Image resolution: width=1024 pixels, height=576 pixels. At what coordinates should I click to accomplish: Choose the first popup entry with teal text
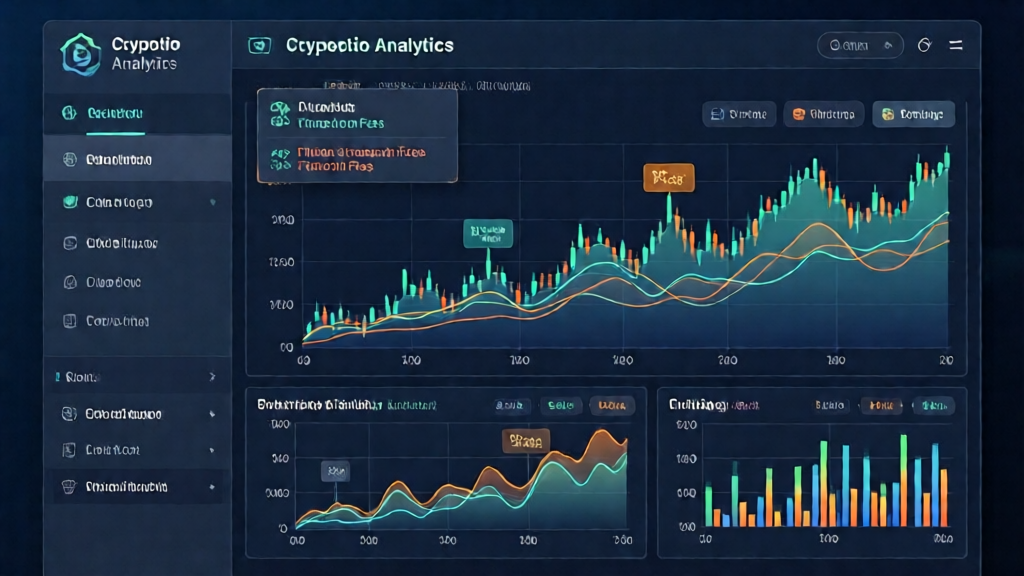click(x=357, y=114)
